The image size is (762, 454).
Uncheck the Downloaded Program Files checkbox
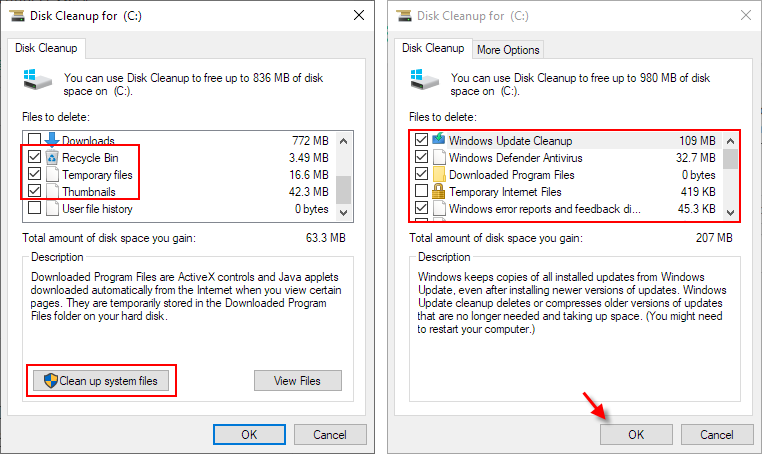(421, 174)
